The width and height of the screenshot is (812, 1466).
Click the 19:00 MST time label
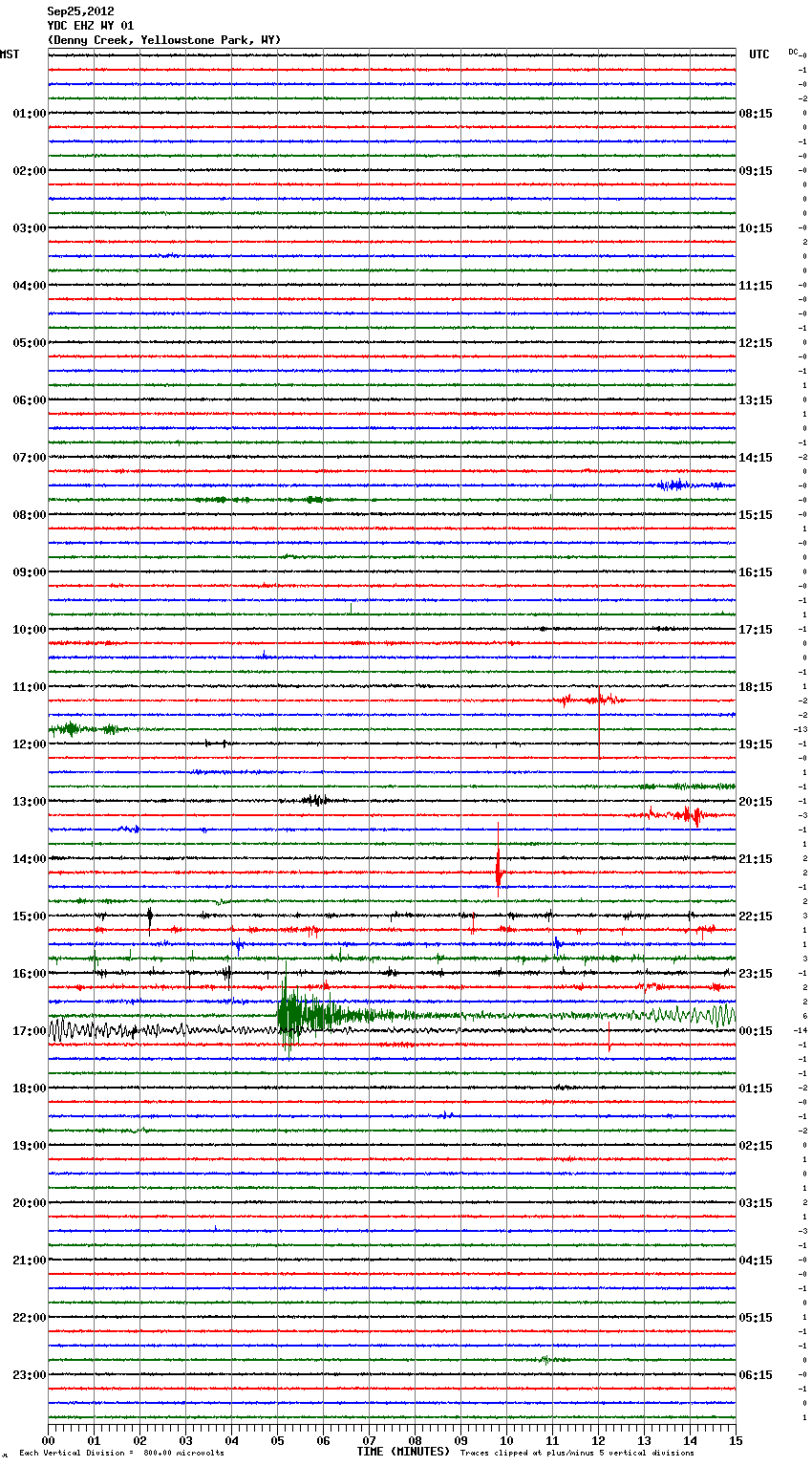tap(30, 1146)
